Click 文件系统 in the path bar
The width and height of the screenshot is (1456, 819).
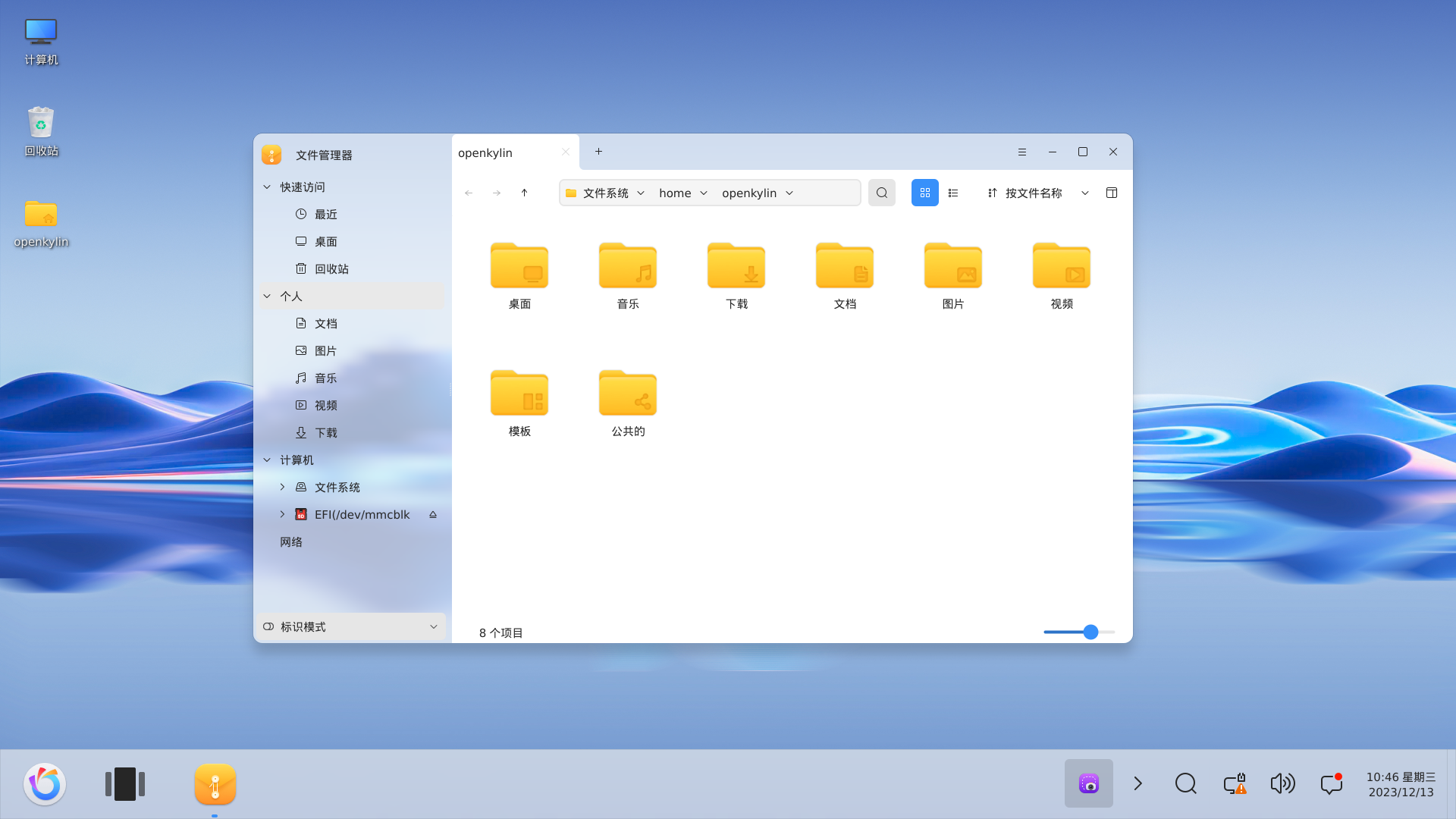pyautogui.click(x=606, y=193)
